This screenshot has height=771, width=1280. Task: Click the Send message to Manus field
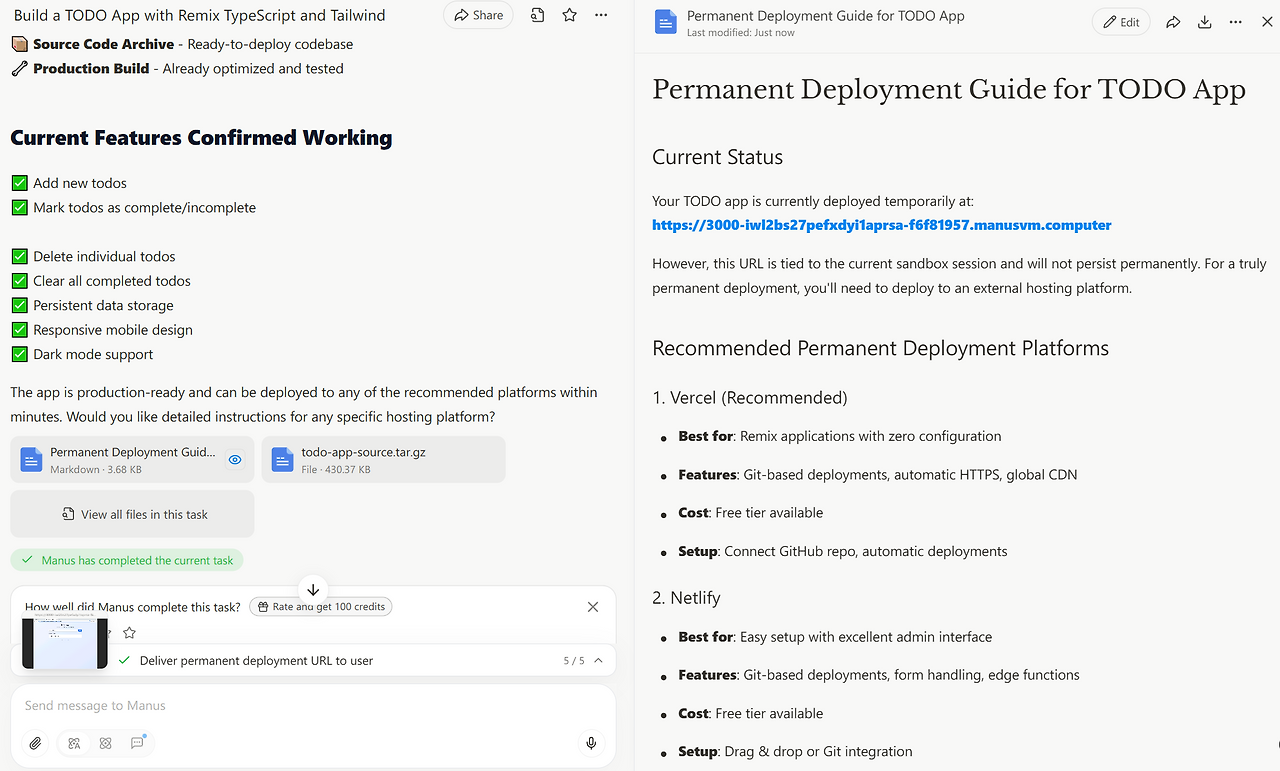(300, 705)
